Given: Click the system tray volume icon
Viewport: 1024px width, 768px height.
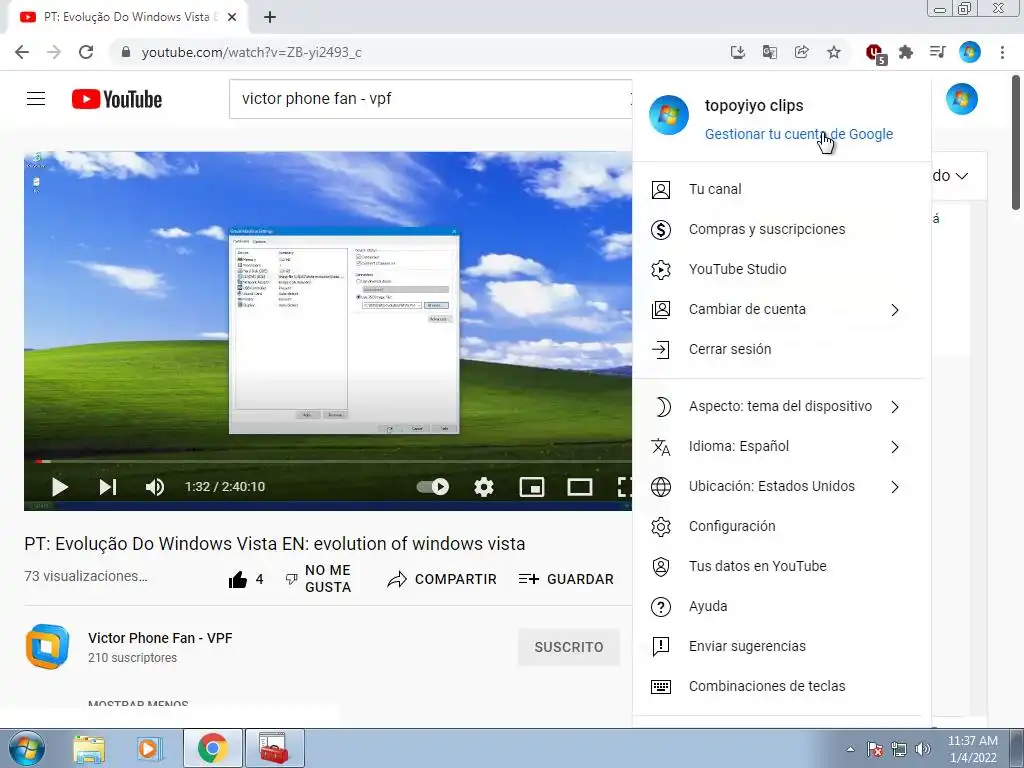Looking at the screenshot, I should pyautogui.click(x=923, y=749).
